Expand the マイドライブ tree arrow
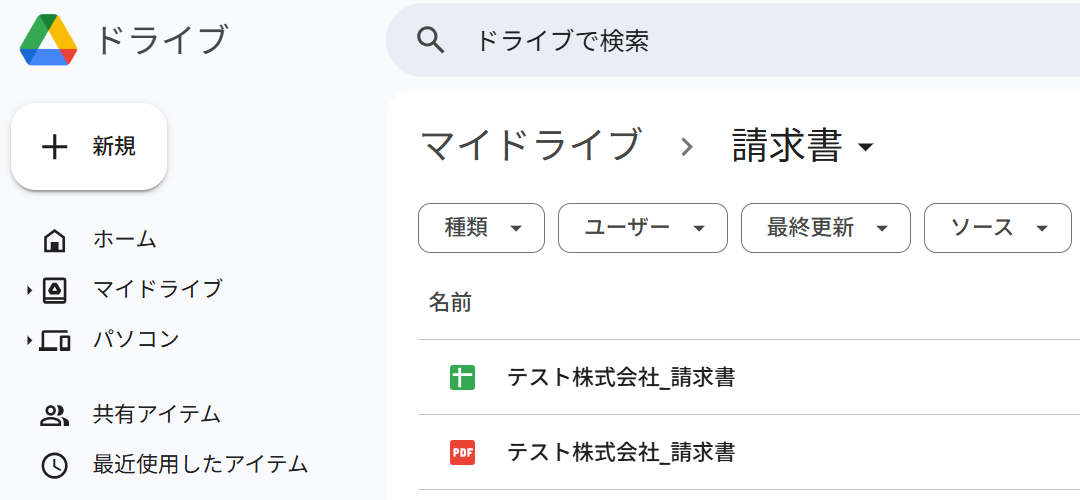This screenshot has width=1080, height=500. click(29, 291)
